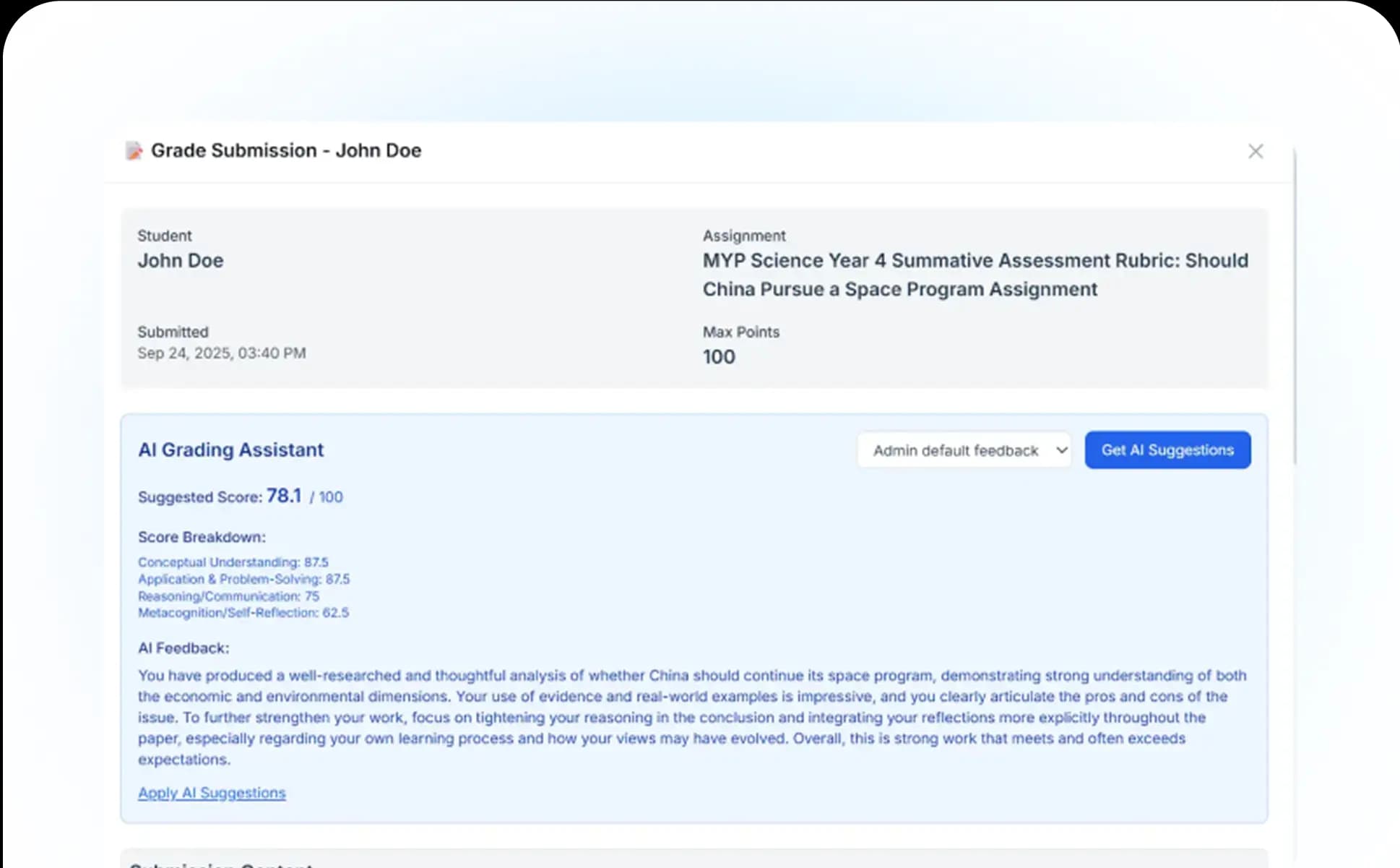Click the submitted date Sep 24, 2025
Screen dimensions: 1400x868
pyautogui.click(x=222, y=353)
